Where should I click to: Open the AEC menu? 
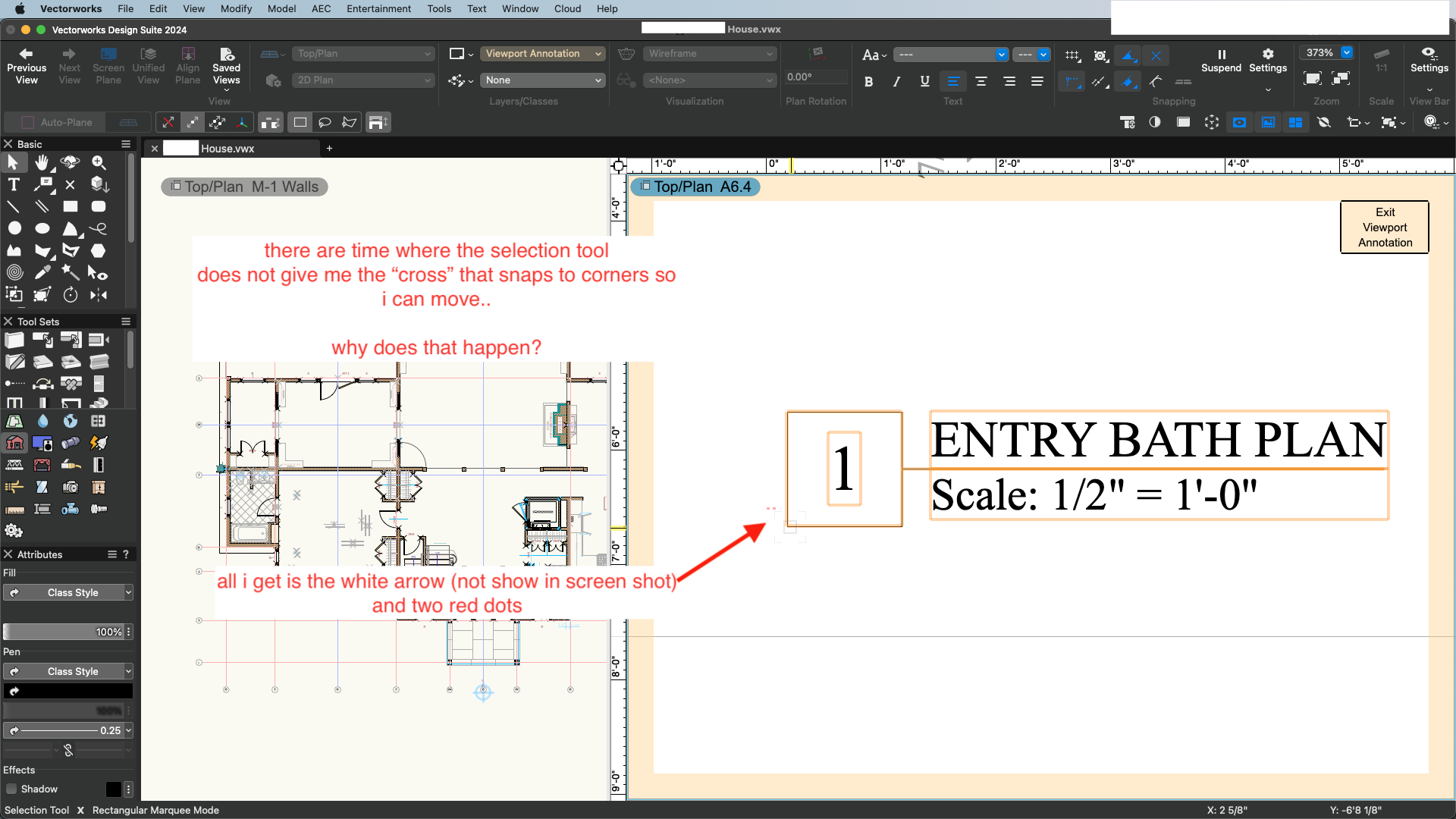pyautogui.click(x=321, y=8)
